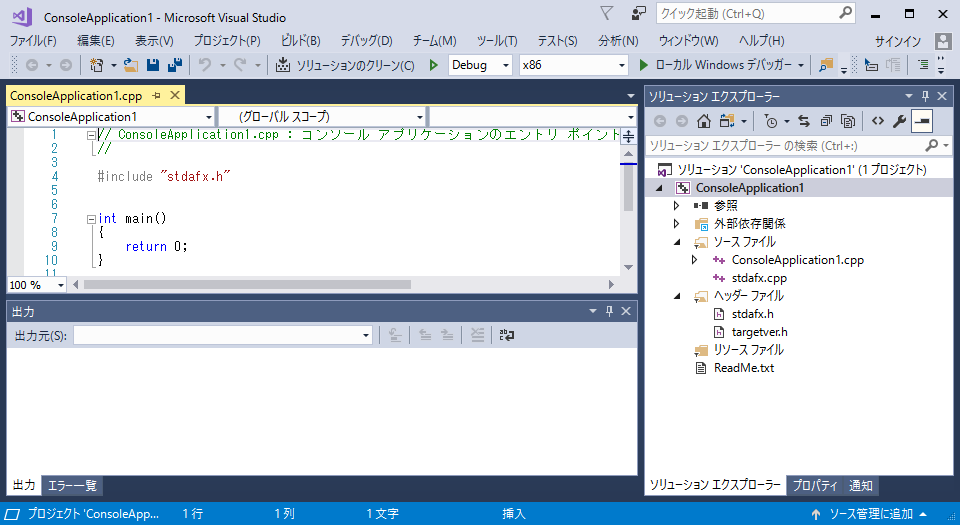This screenshot has height=525, width=960.
Task: Open the Quick Launch (クイック起動) search box
Action: coord(756,13)
